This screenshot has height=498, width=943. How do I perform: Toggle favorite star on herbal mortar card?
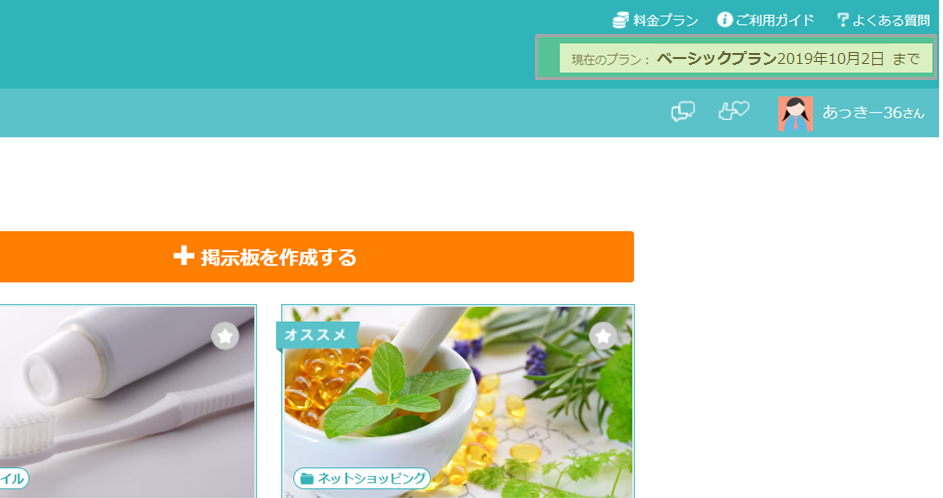[603, 336]
